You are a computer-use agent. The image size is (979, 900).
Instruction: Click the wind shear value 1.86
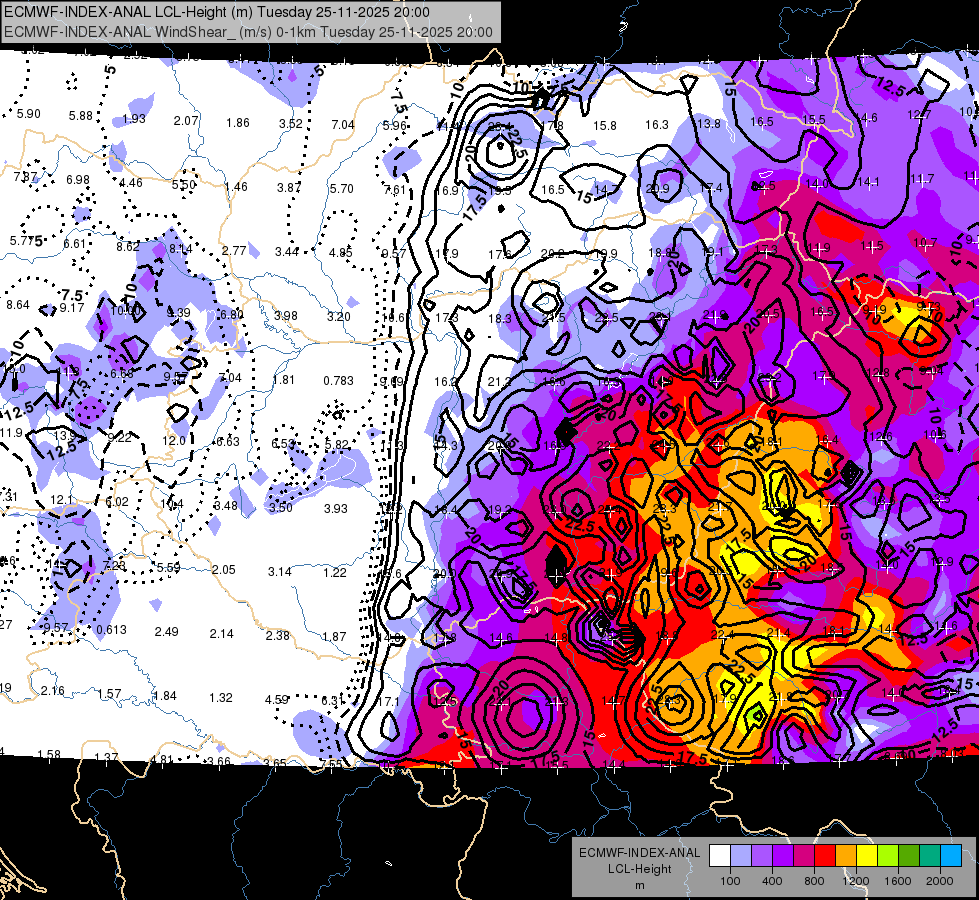(x=238, y=122)
